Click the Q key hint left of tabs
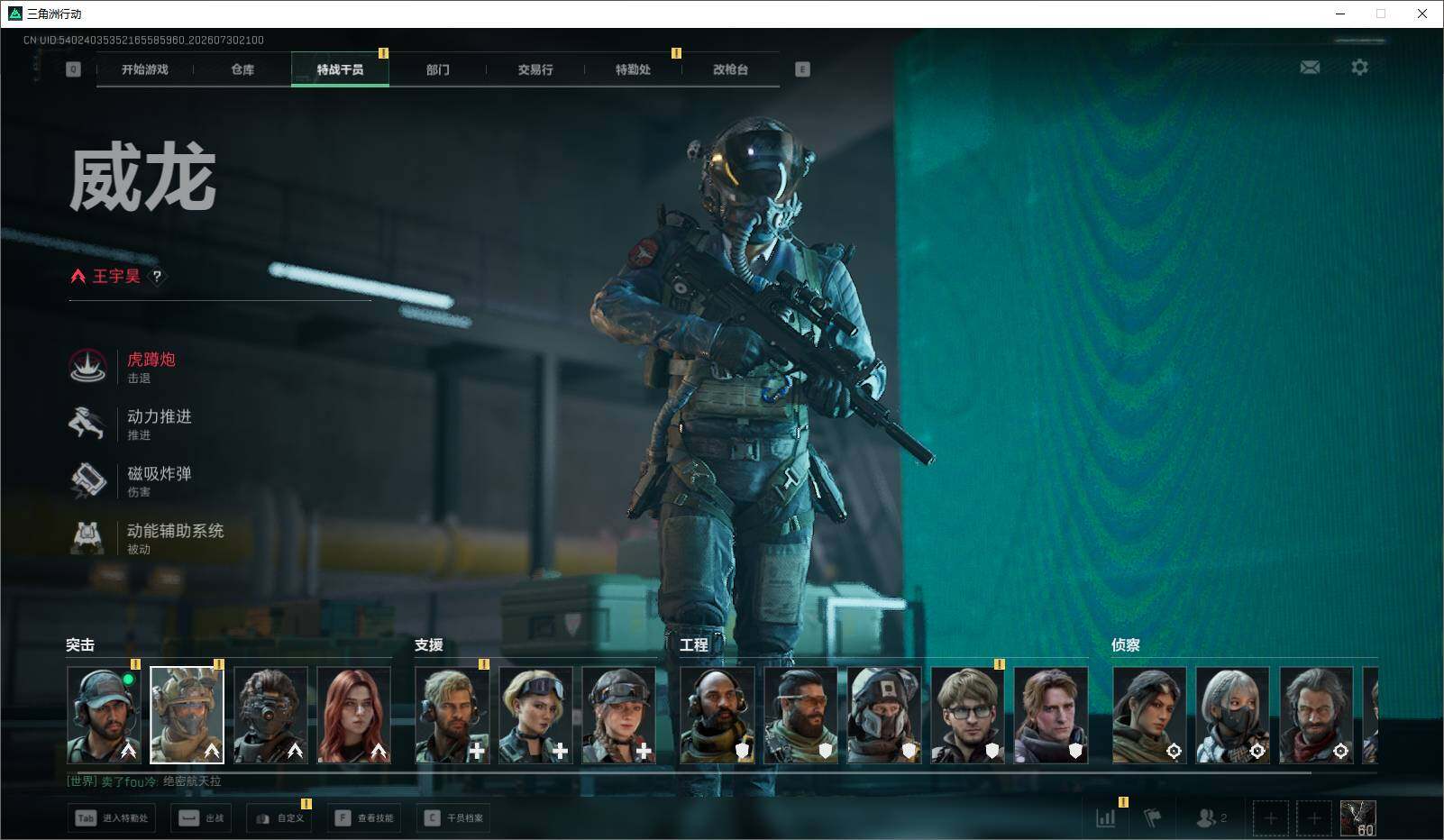 coord(74,69)
